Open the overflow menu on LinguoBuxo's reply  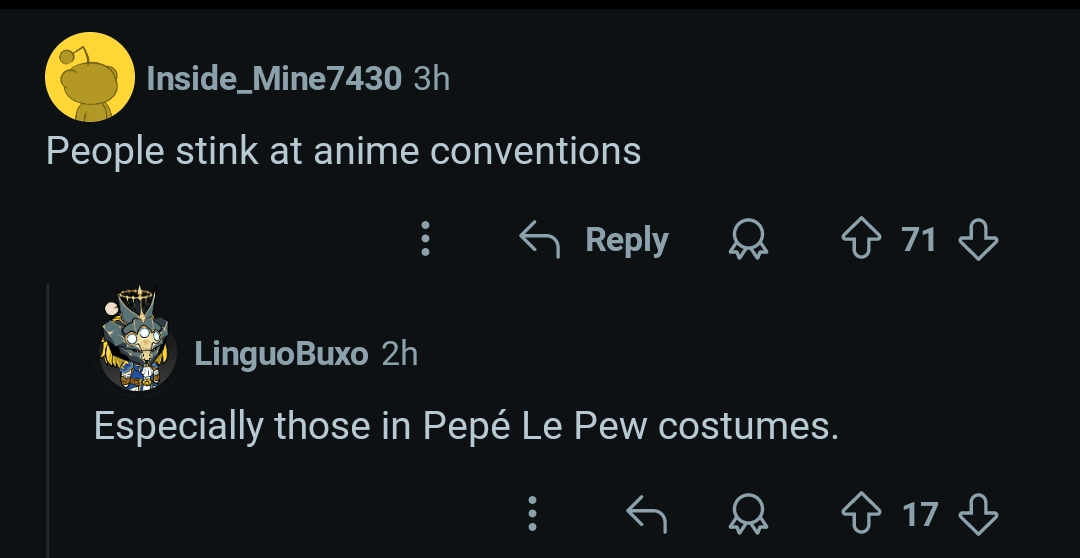pyautogui.click(x=533, y=514)
